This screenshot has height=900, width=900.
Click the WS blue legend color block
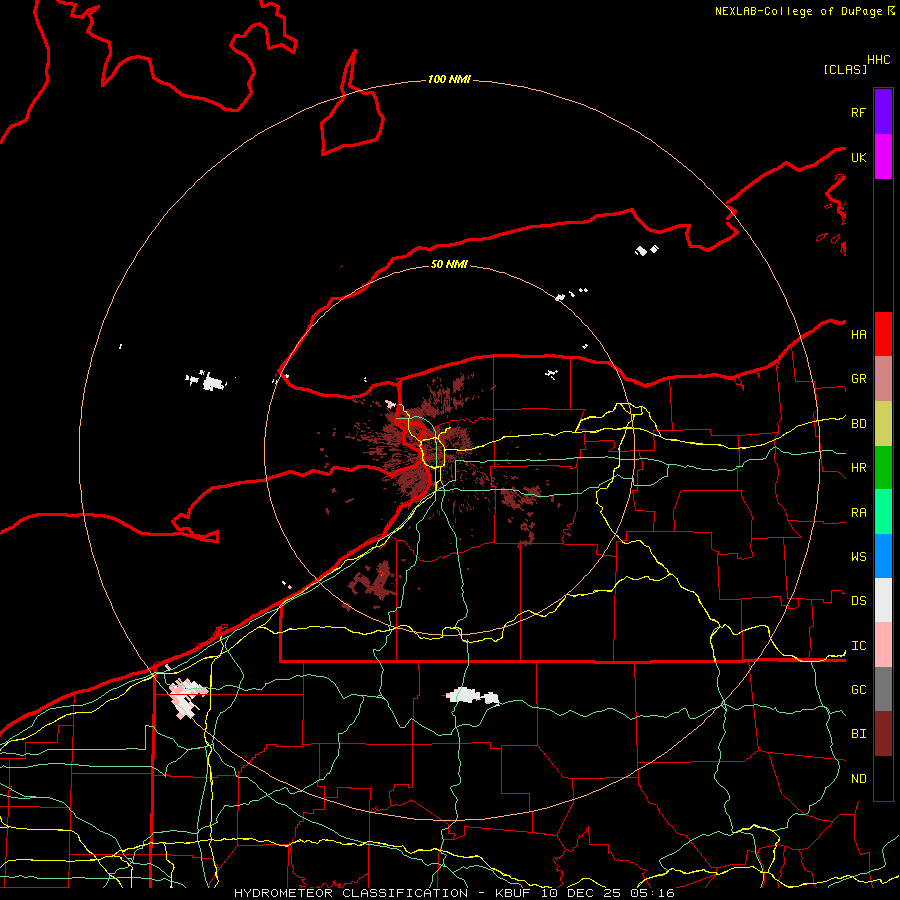883,556
